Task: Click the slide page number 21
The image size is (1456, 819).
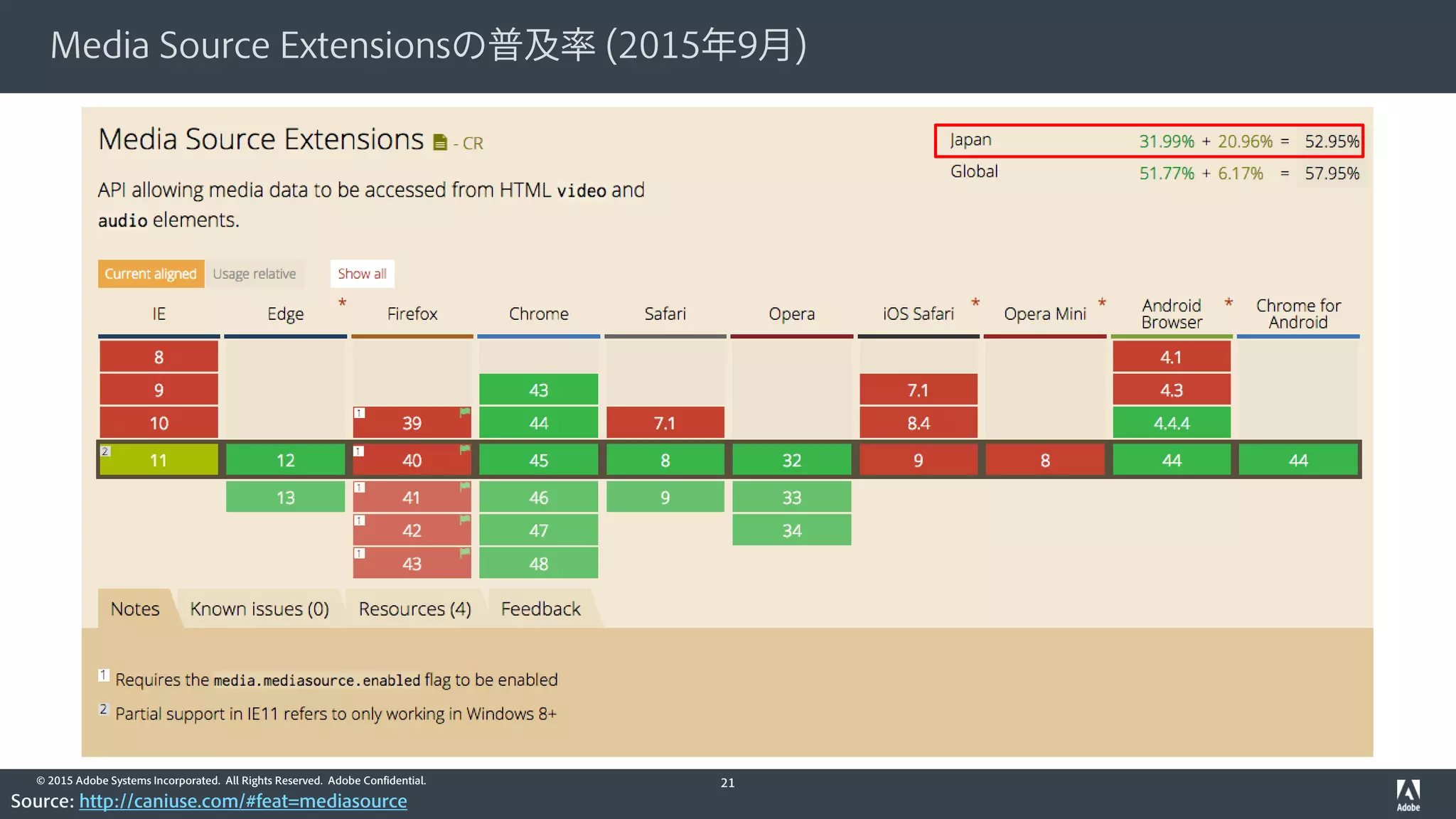Action: pos(727,783)
